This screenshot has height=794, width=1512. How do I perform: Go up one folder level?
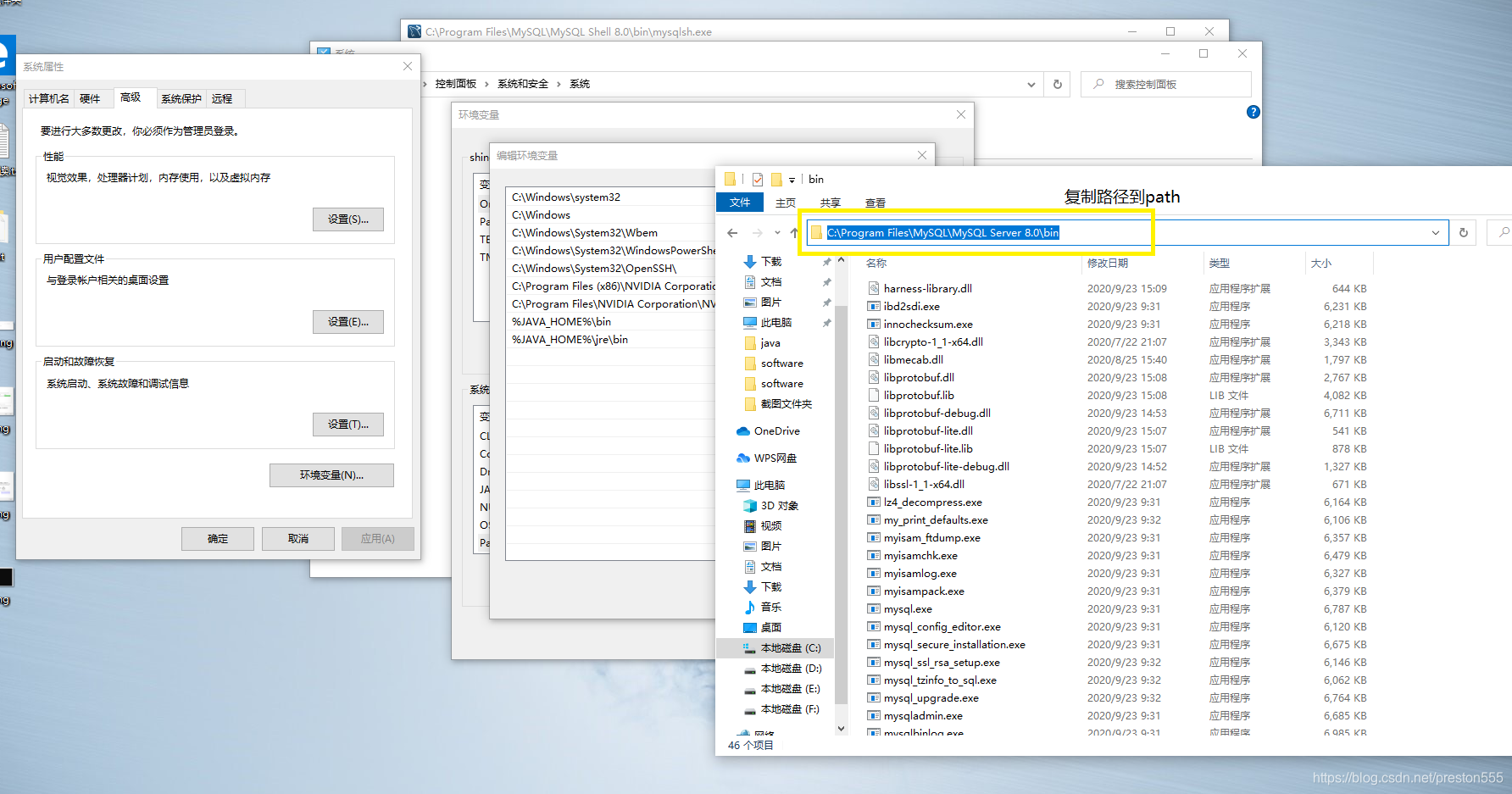794,233
